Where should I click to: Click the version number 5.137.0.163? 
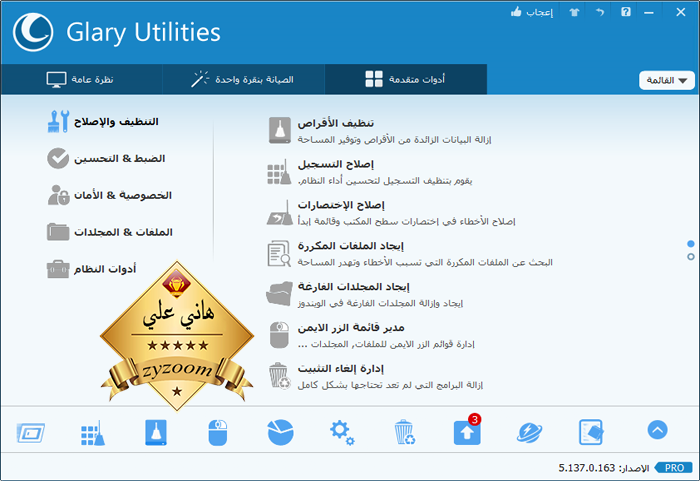tap(587, 468)
